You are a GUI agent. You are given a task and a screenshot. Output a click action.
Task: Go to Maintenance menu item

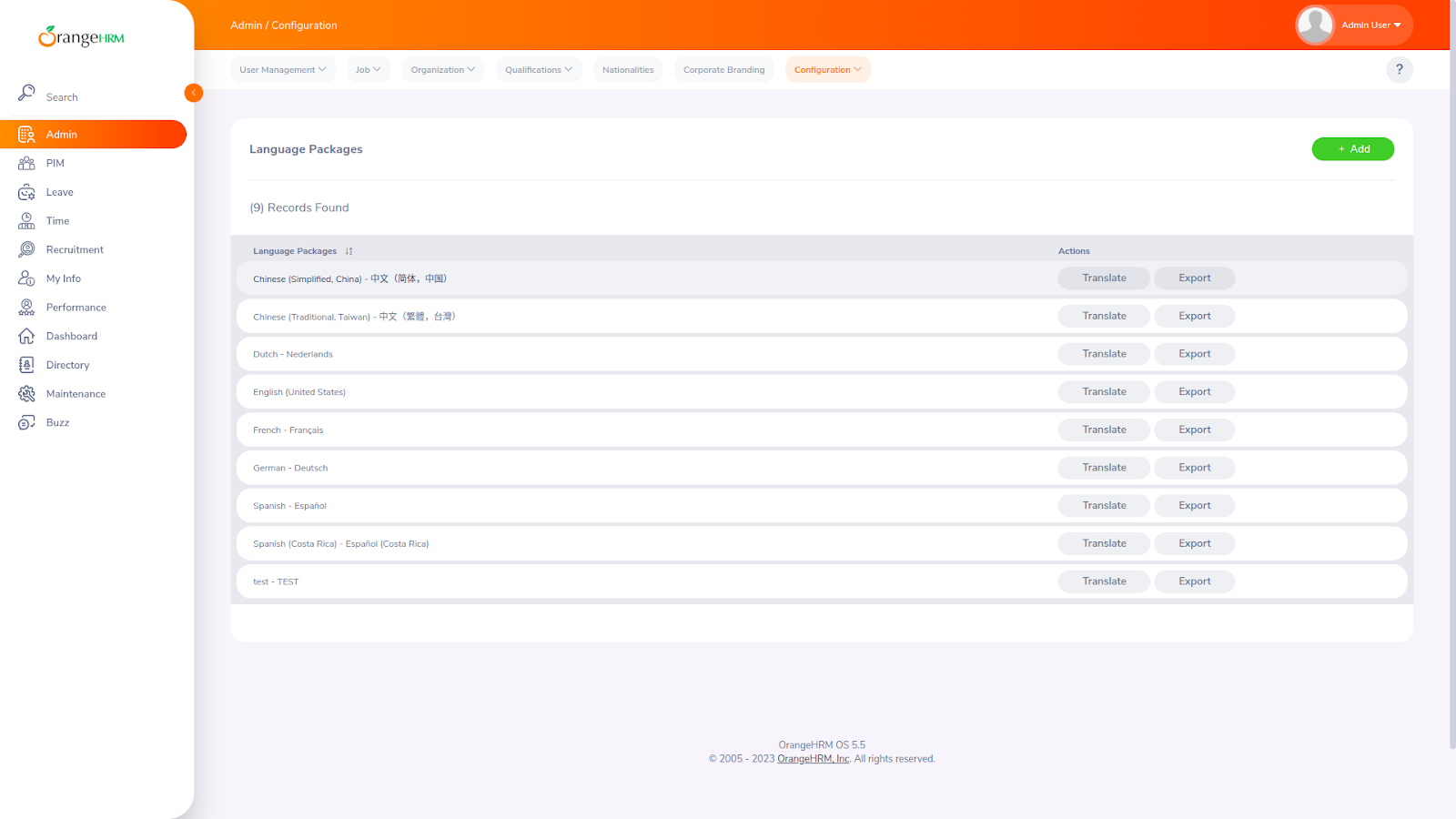[x=93, y=394]
